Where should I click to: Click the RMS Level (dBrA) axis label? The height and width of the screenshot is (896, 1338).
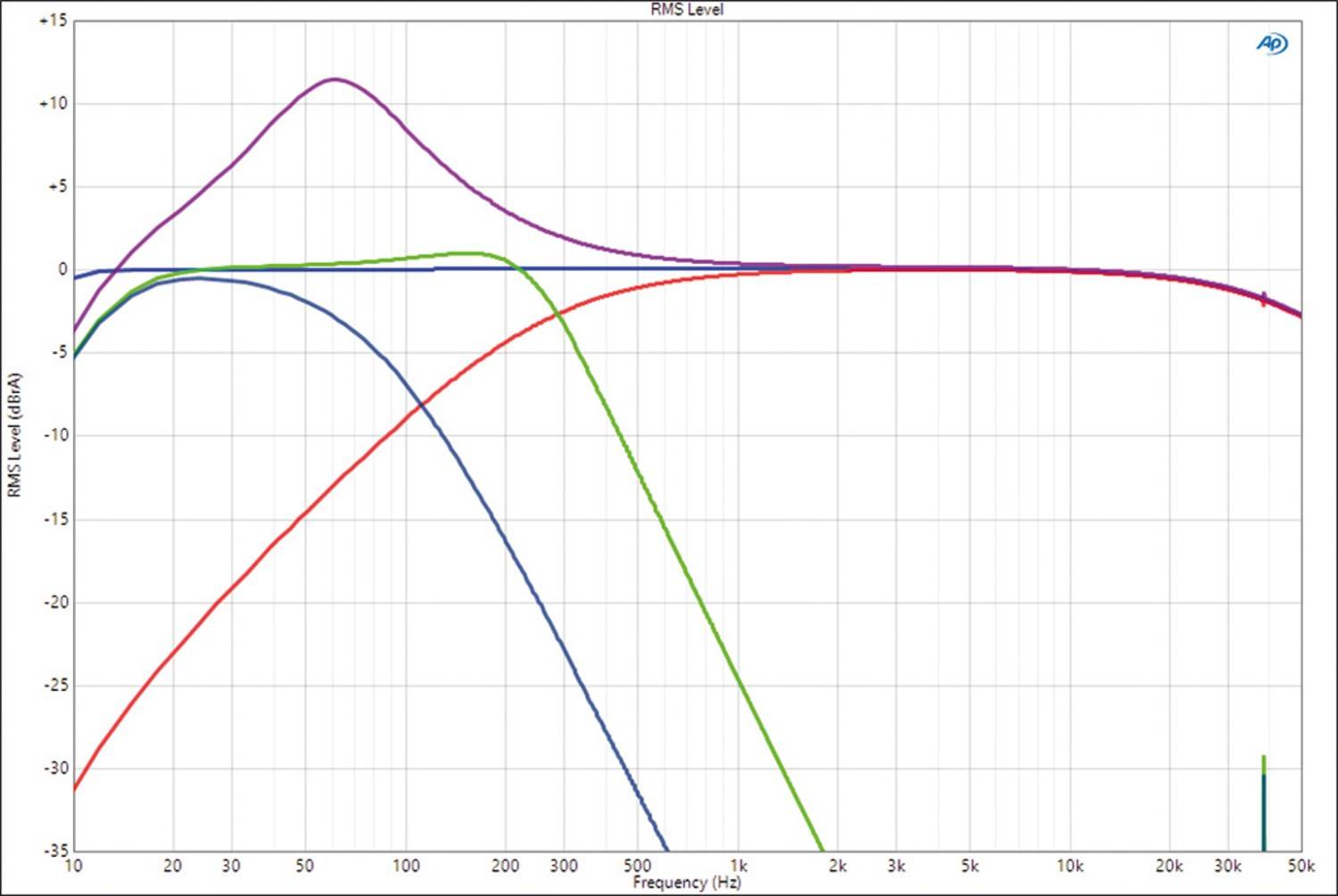pos(13,435)
